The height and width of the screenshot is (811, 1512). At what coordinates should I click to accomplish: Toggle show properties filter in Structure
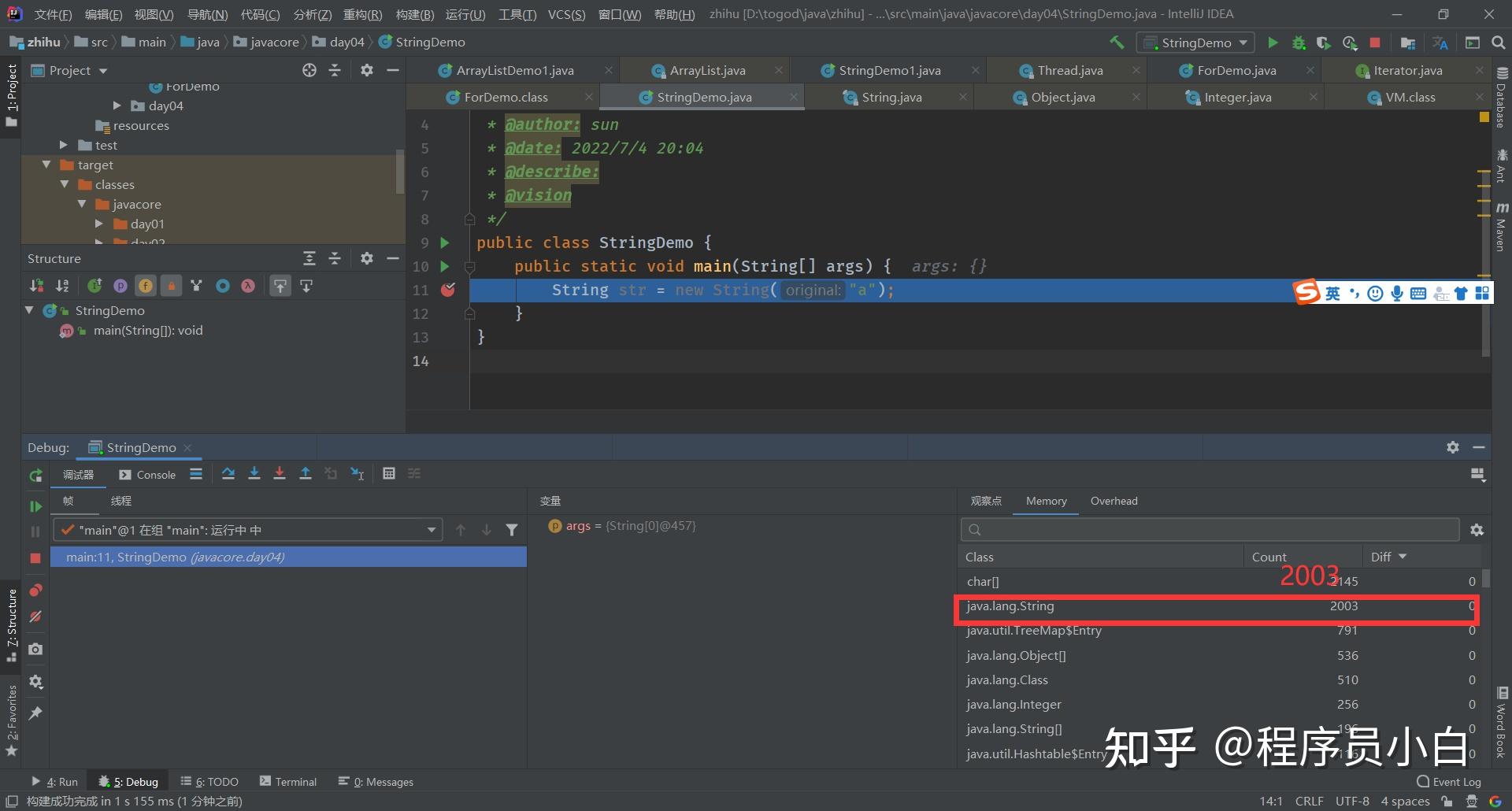pyautogui.click(x=120, y=286)
